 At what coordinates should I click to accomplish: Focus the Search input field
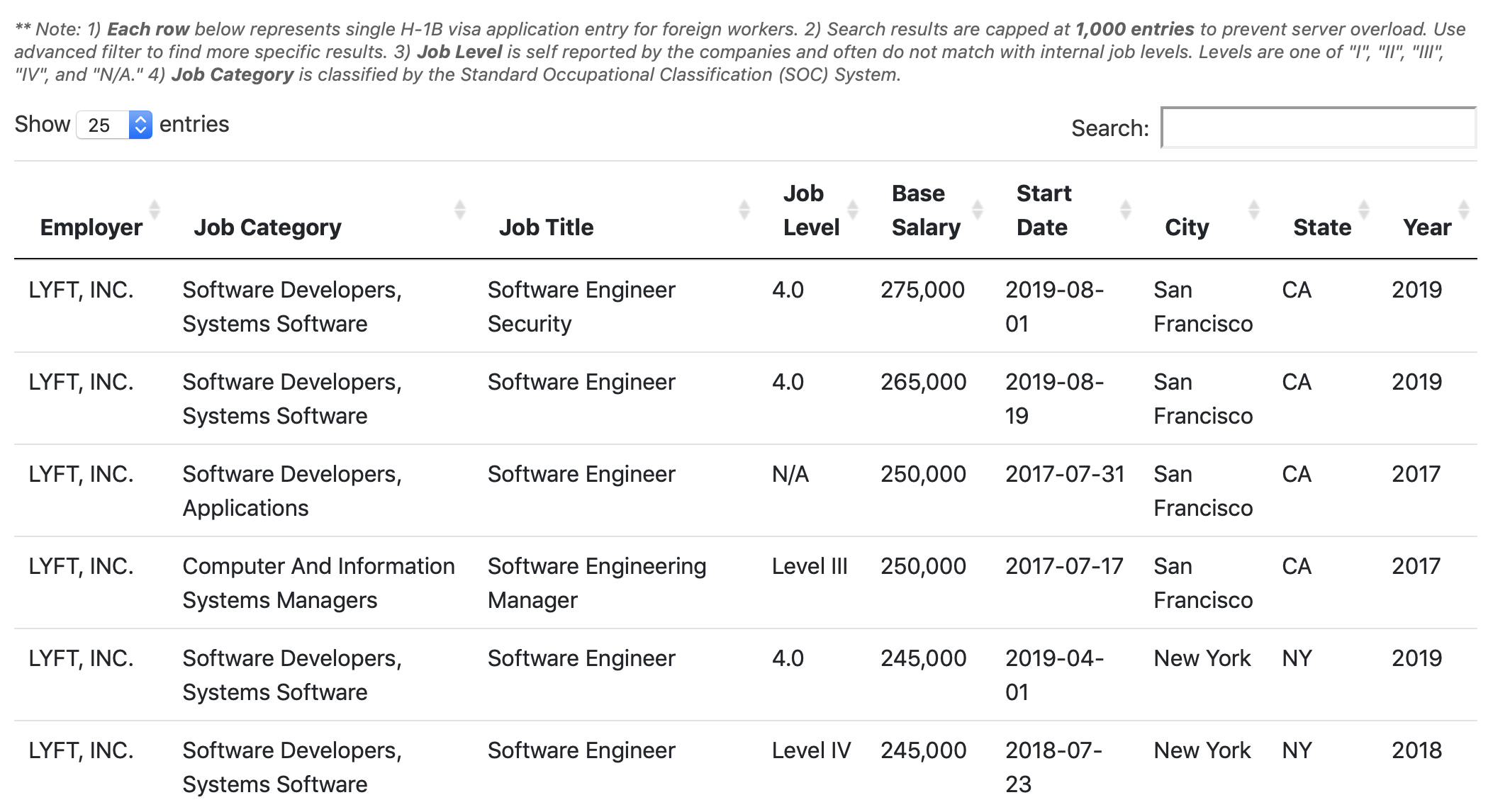(1319, 128)
